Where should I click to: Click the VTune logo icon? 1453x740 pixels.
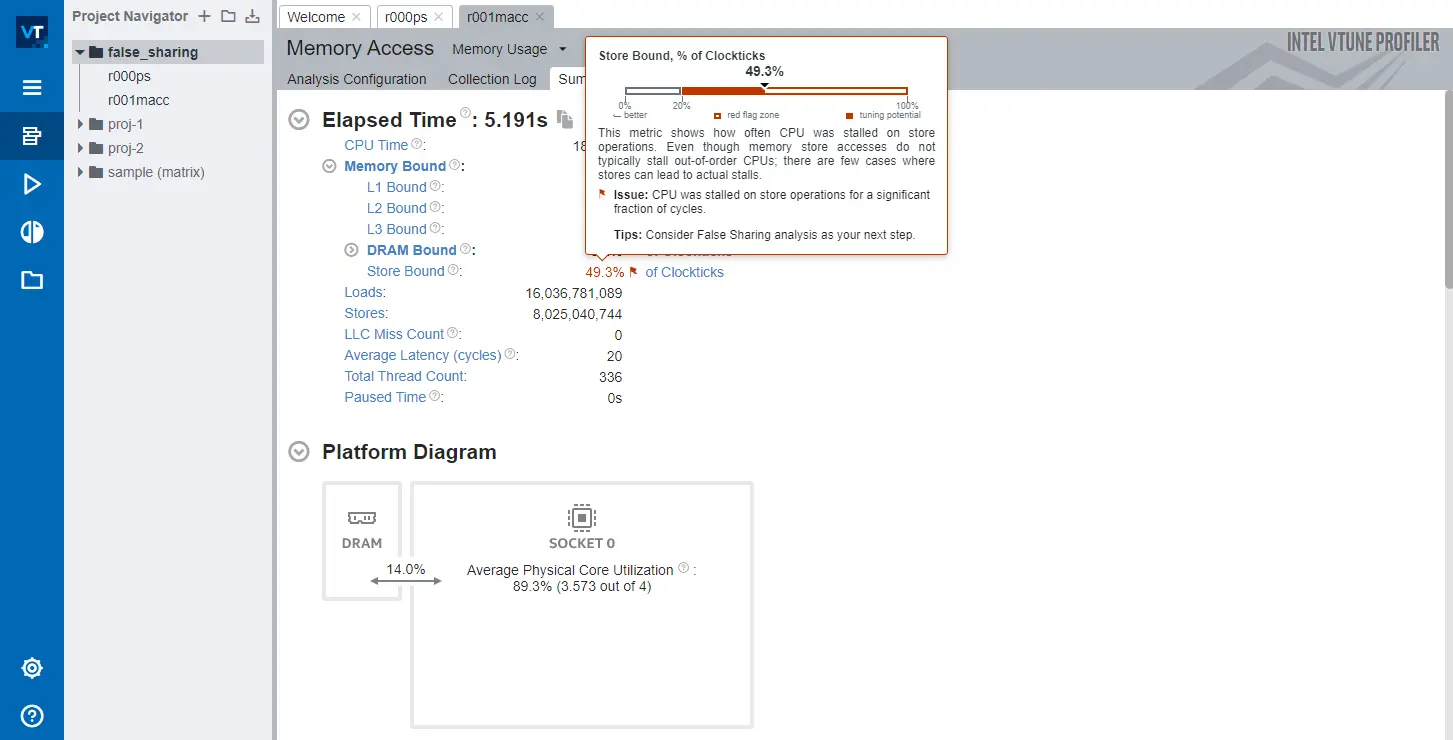tap(32, 32)
